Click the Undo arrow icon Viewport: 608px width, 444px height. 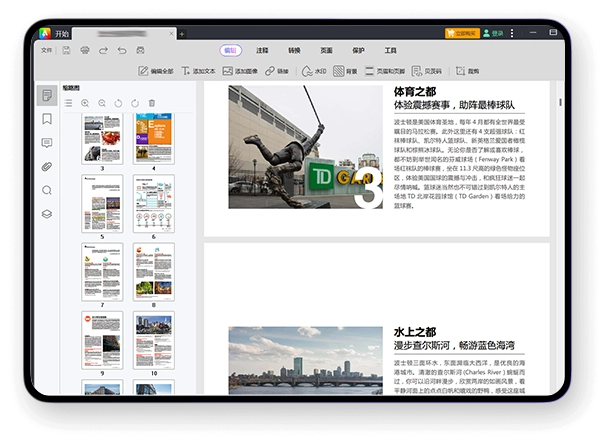coord(122,50)
